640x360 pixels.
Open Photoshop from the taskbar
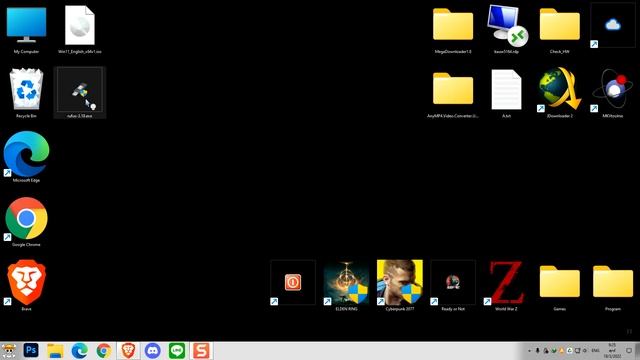(x=31, y=351)
